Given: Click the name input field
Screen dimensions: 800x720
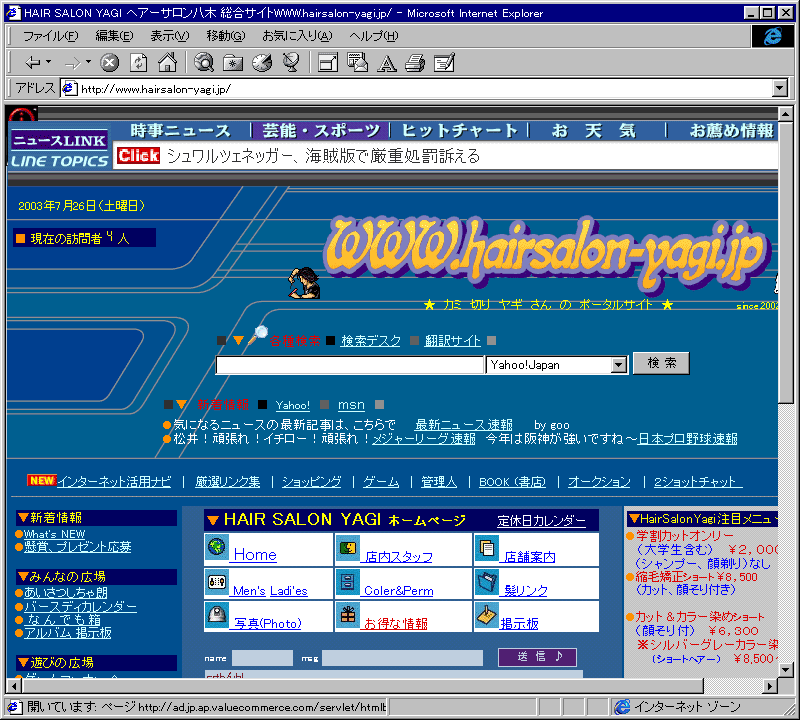Looking at the screenshot, I should click(x=262, y=658).
